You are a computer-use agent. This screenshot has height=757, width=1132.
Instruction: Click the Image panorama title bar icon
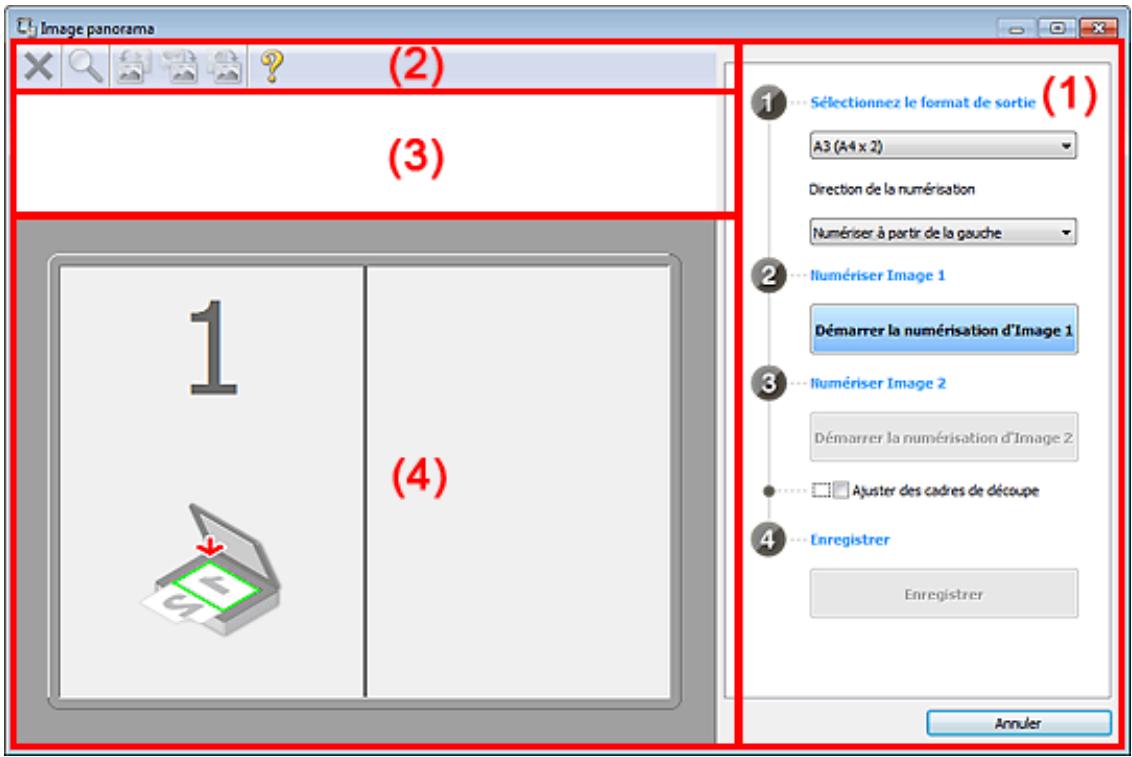coord(26,27)
